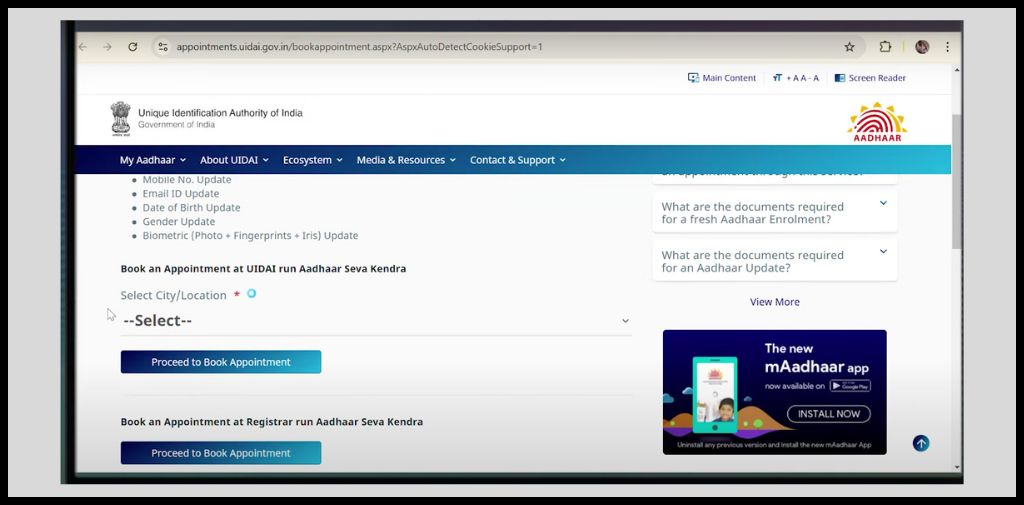Click the +A A -A text size control
Screen dimensions: 1024x505
795,78
